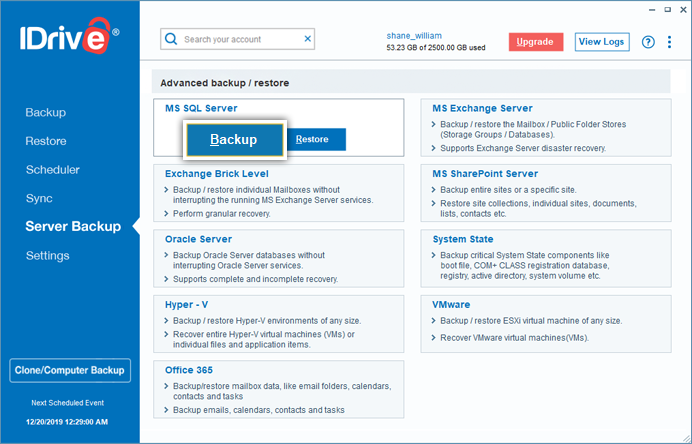The height and width of the screenshot is (444, 692).
Task: Open the help question mark icon
Action: (x=648, y=42)
